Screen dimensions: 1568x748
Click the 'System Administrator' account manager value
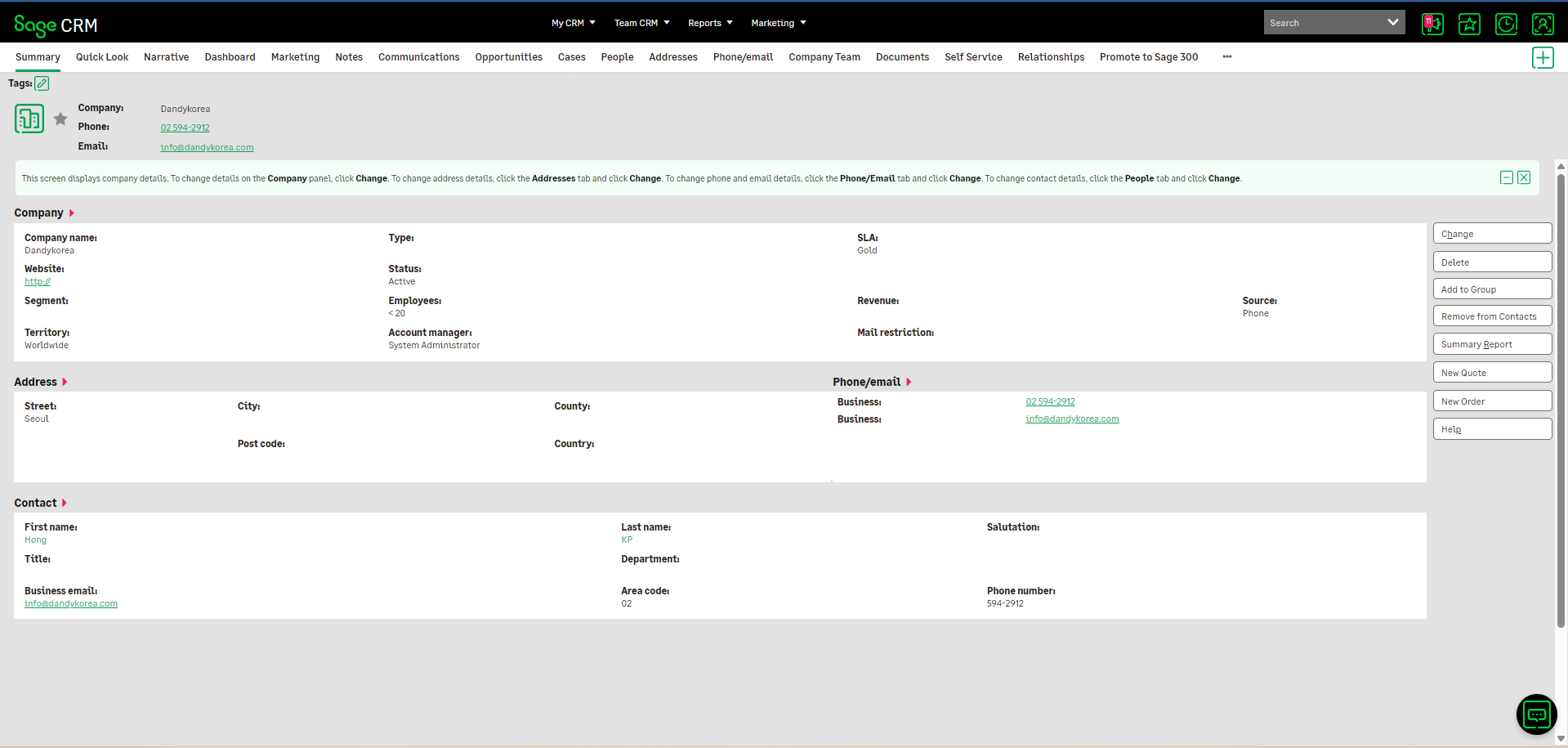[434, 345]
